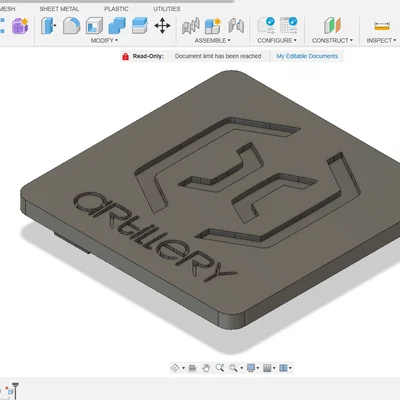The width and height of the screenshot is (400, 400).
Task: Open the Display Settings dropdown arrow
Action: (x=258, y=368)
